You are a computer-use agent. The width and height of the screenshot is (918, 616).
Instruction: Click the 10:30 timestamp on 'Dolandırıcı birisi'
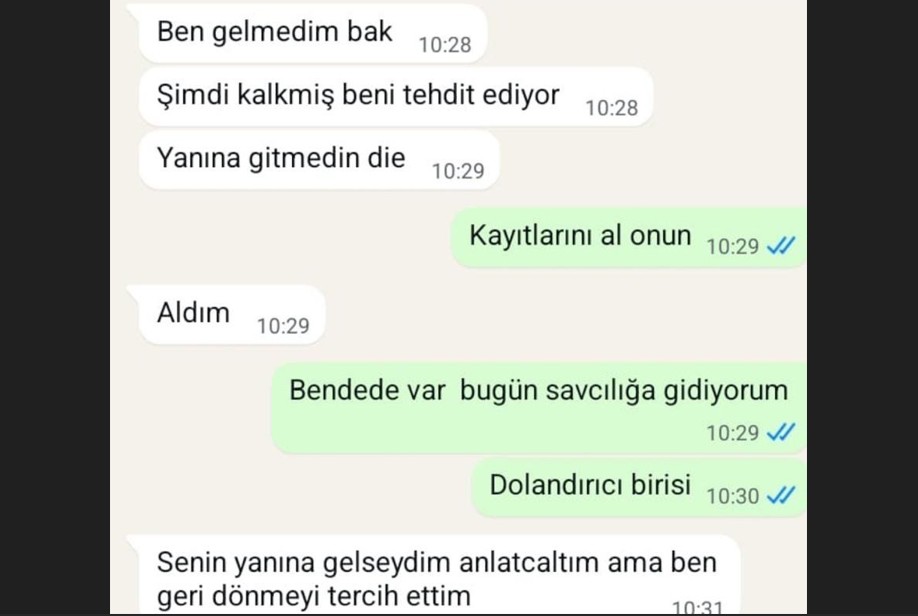point(732,497)
